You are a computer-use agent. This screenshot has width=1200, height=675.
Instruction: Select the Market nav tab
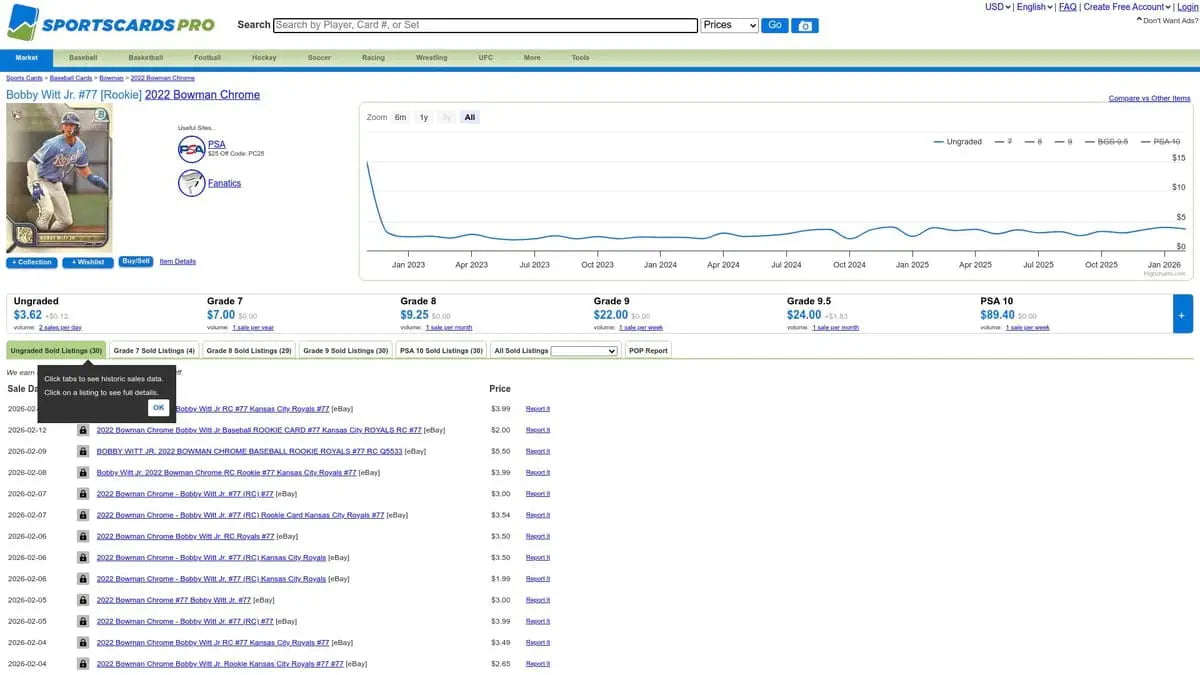(27, 58)
